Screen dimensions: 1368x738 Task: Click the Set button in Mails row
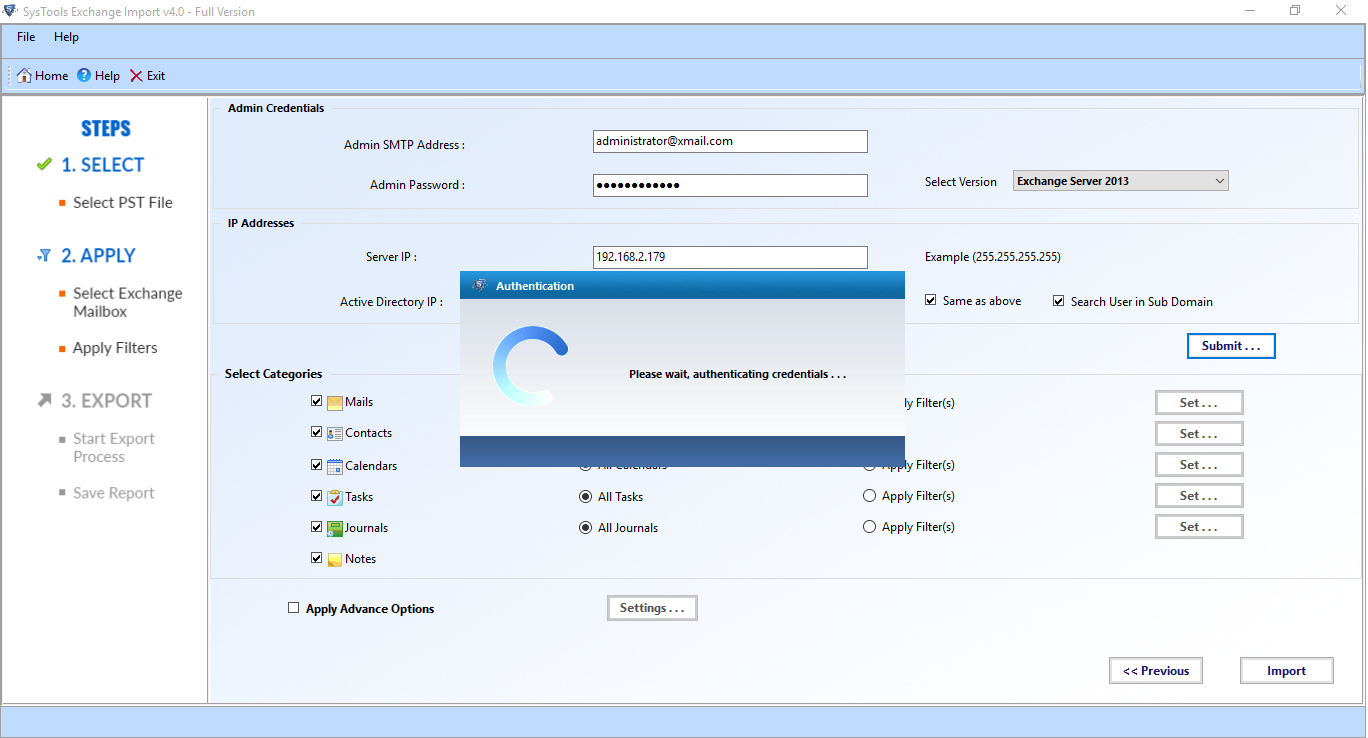point(1199,403)
